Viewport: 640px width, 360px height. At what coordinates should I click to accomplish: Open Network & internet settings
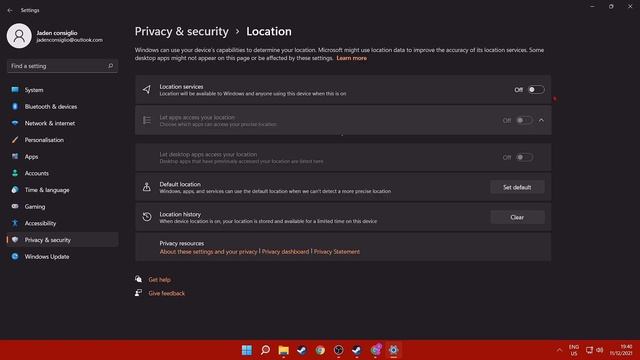click(x=62, y=123)
